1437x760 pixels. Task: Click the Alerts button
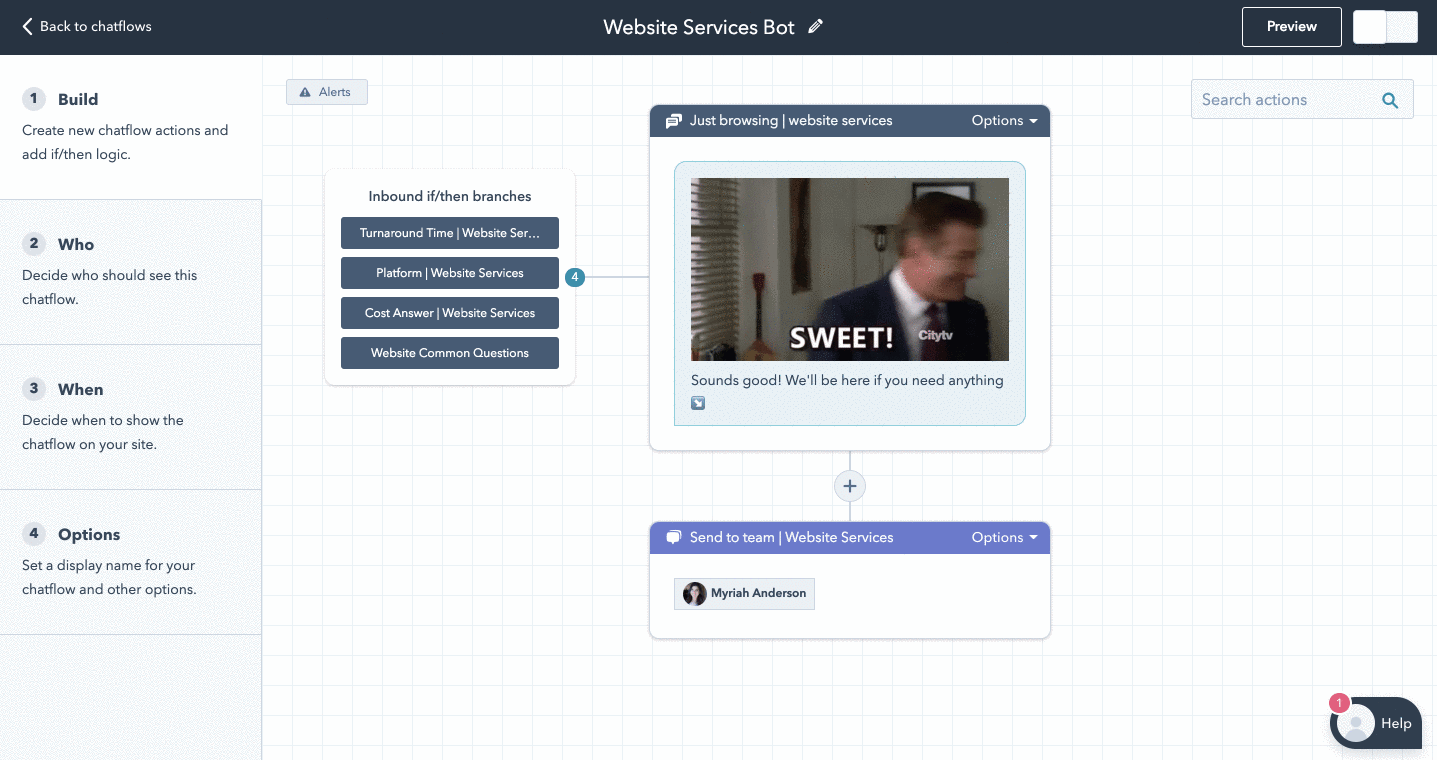(327, 92)
